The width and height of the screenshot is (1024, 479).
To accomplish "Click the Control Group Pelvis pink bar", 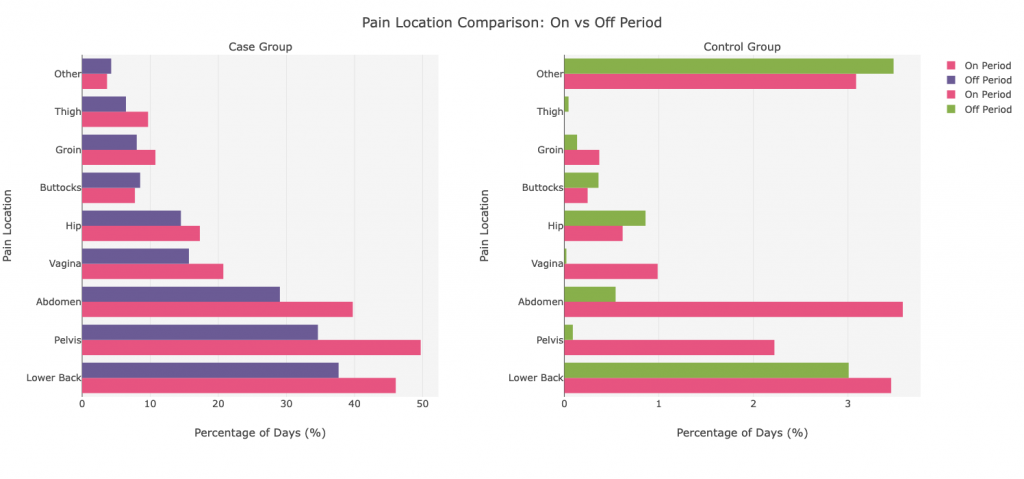I will (669, 347).
